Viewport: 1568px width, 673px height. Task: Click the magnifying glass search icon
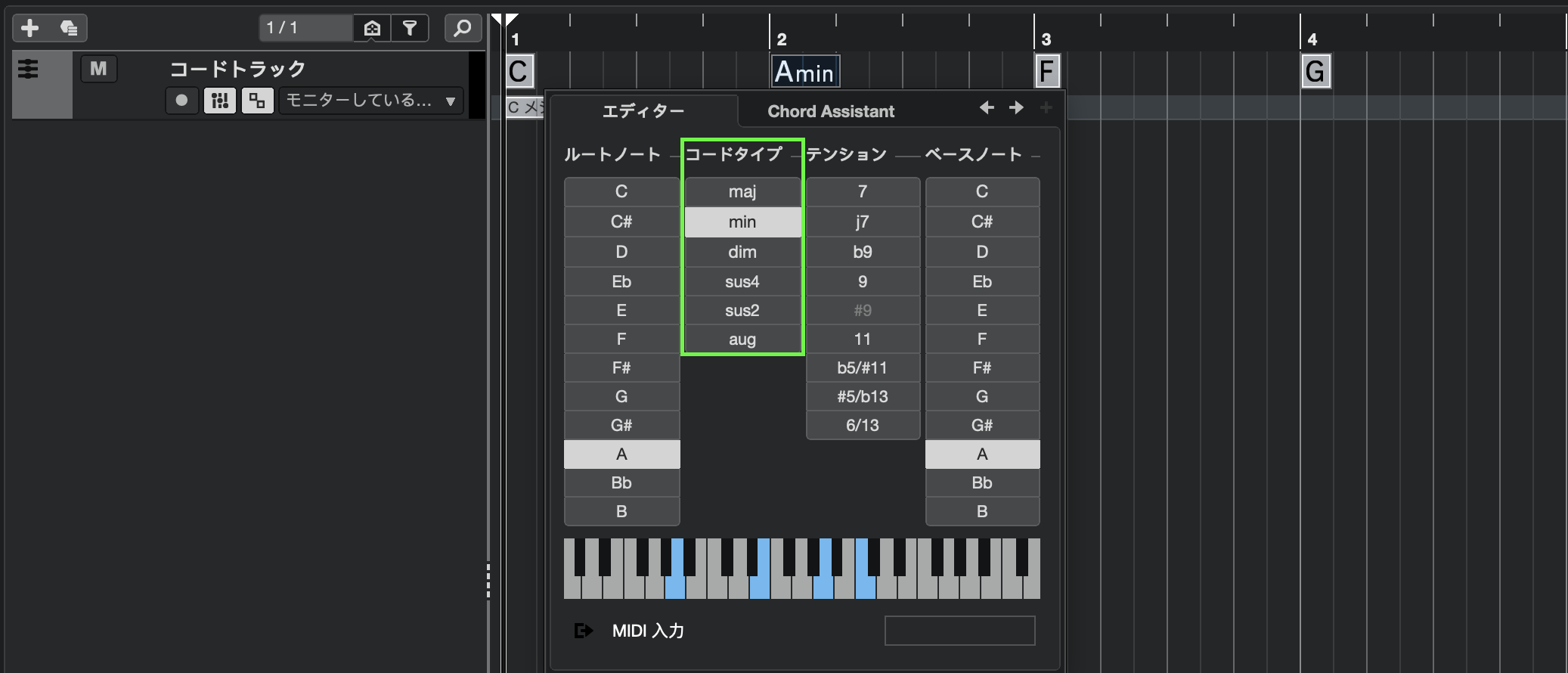pyautogui.click(x=462, y=29)
